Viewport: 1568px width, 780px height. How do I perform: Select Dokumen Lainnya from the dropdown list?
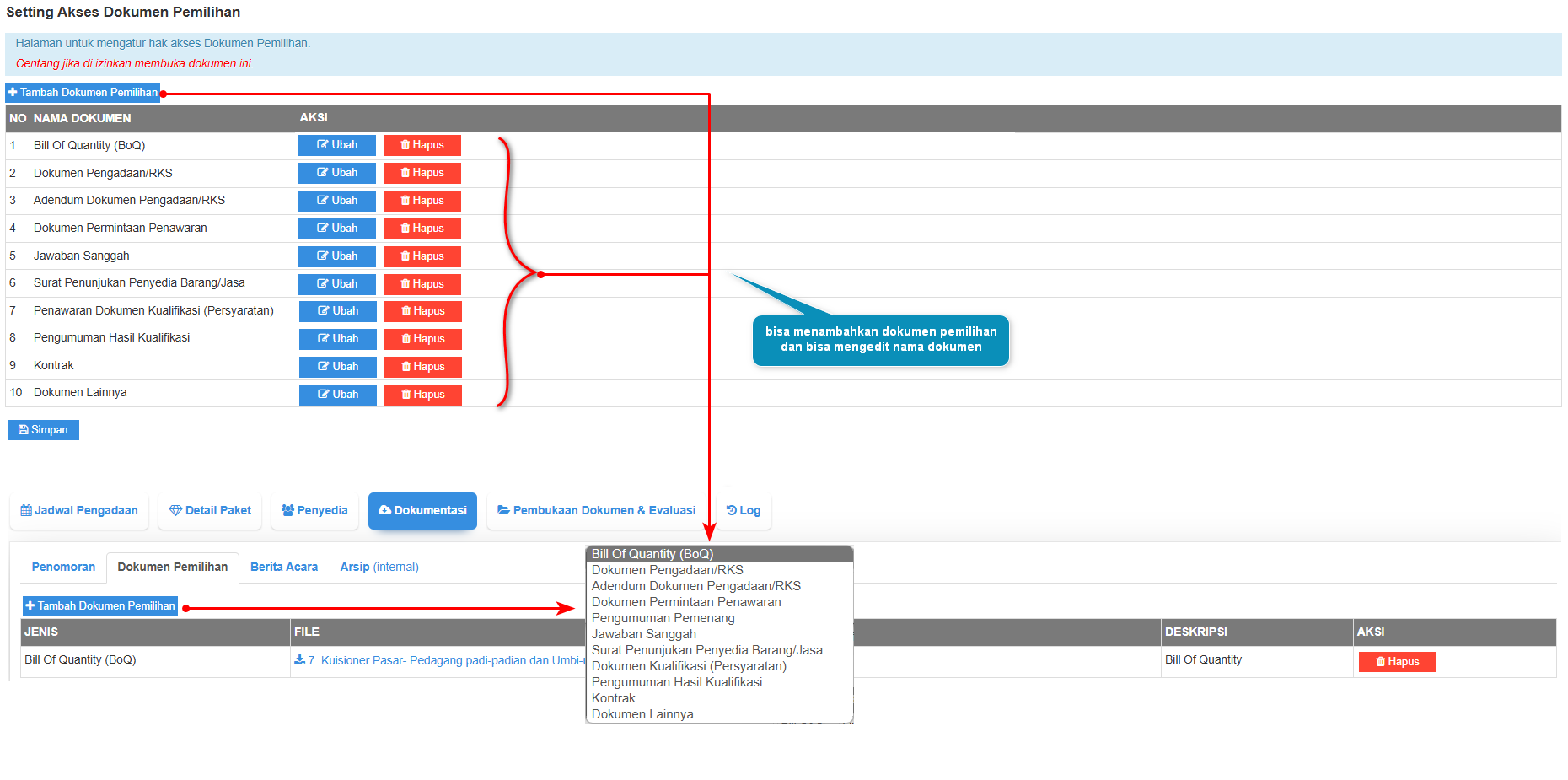tap(720, 714)
